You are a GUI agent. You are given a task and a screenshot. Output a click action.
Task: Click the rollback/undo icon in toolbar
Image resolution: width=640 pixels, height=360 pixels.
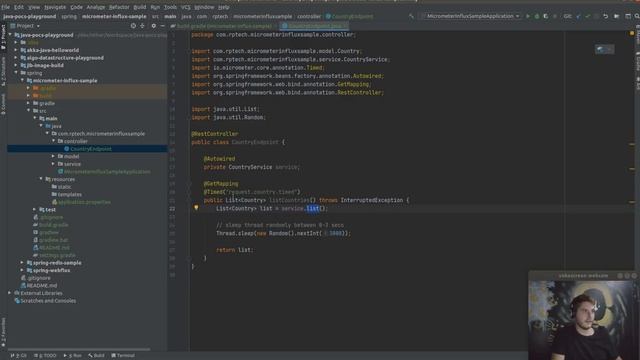(606, 16)
